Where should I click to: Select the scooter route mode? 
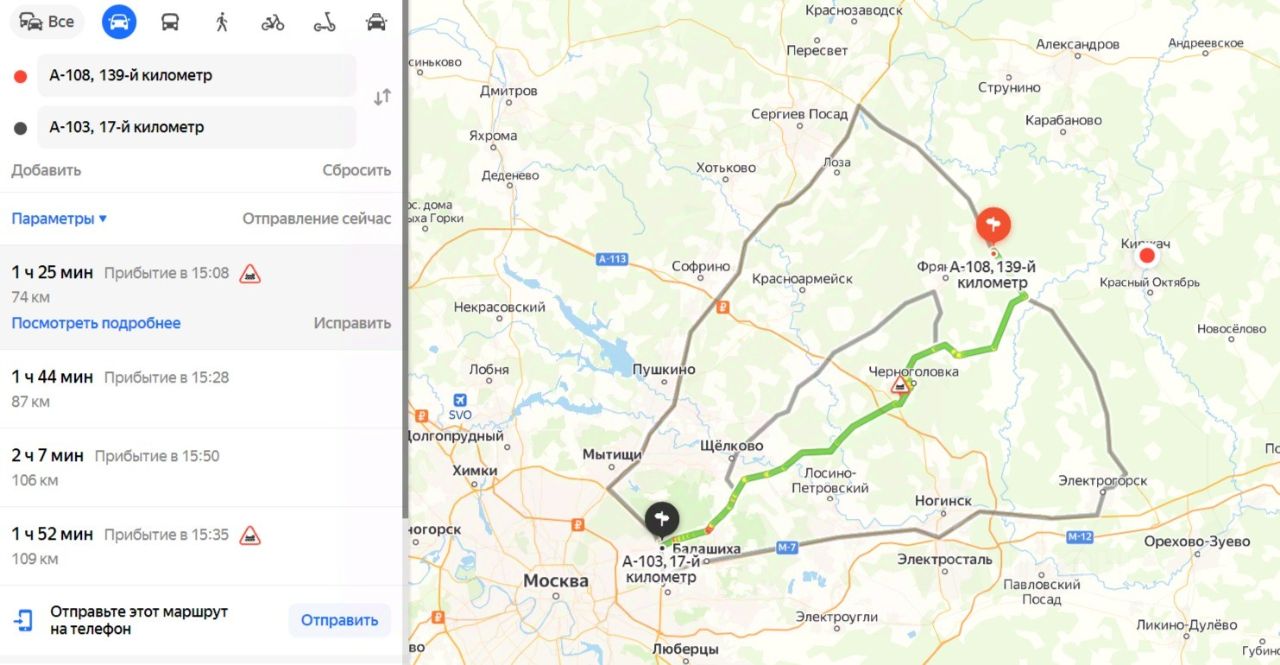pos(324,22)
